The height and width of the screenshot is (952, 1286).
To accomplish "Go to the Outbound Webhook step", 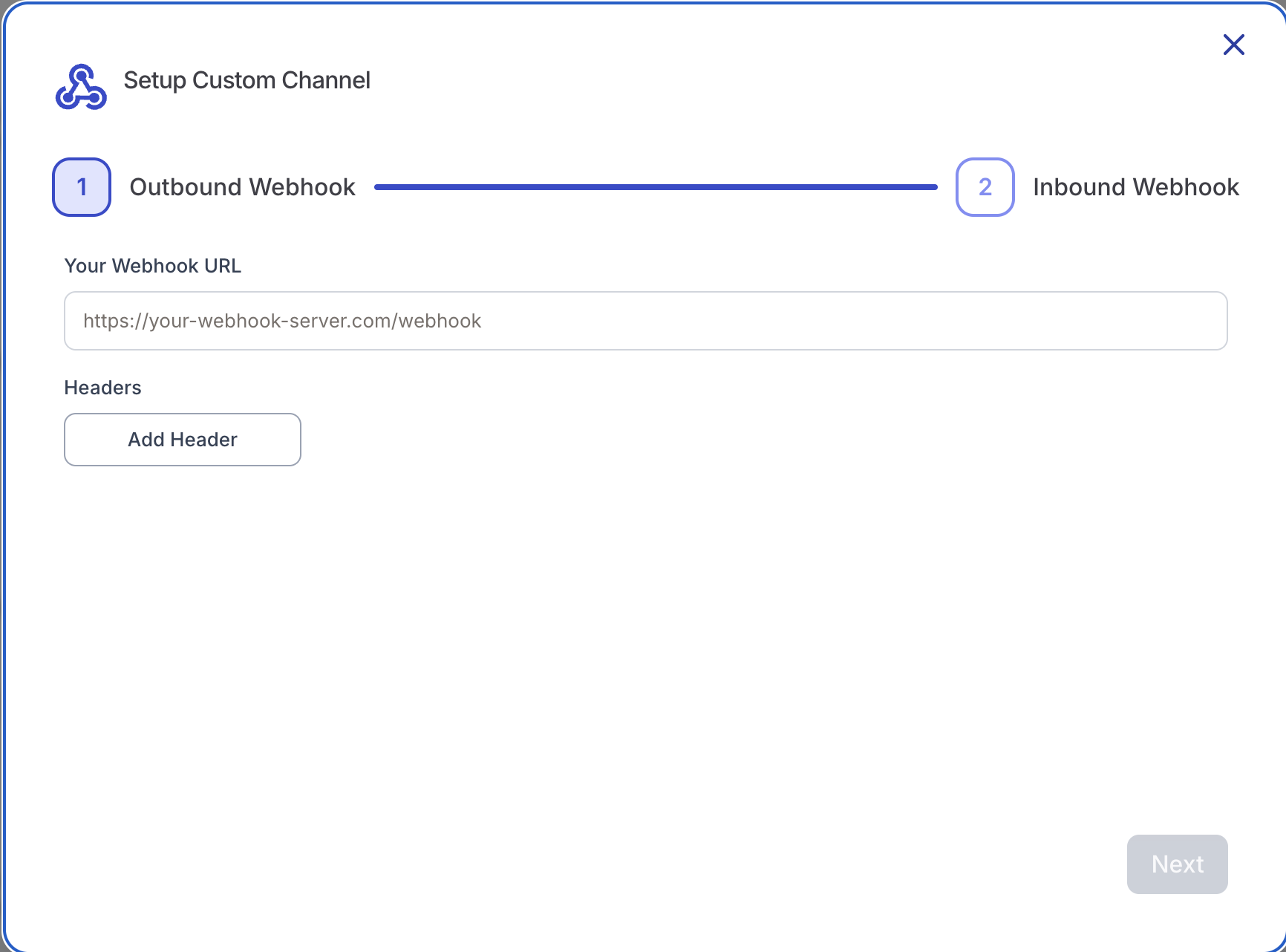I will [x=242, y=187].
